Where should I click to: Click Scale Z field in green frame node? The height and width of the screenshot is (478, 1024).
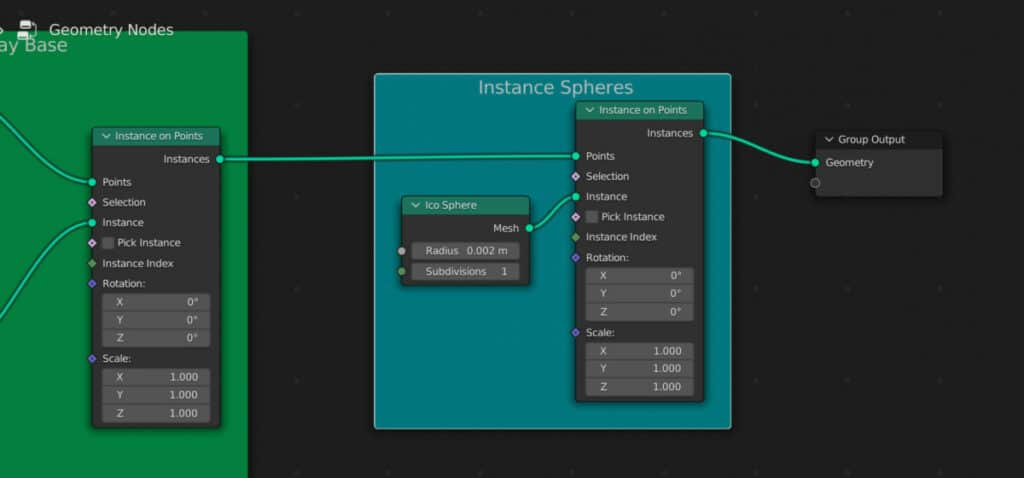tap(156, 413)
